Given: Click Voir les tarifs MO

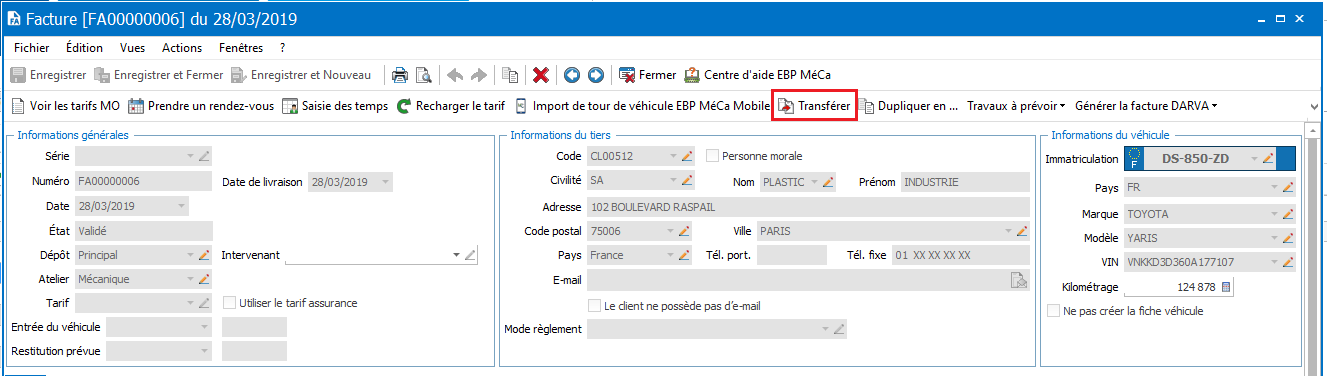Looking at the screenshot, I should point(65,105).
